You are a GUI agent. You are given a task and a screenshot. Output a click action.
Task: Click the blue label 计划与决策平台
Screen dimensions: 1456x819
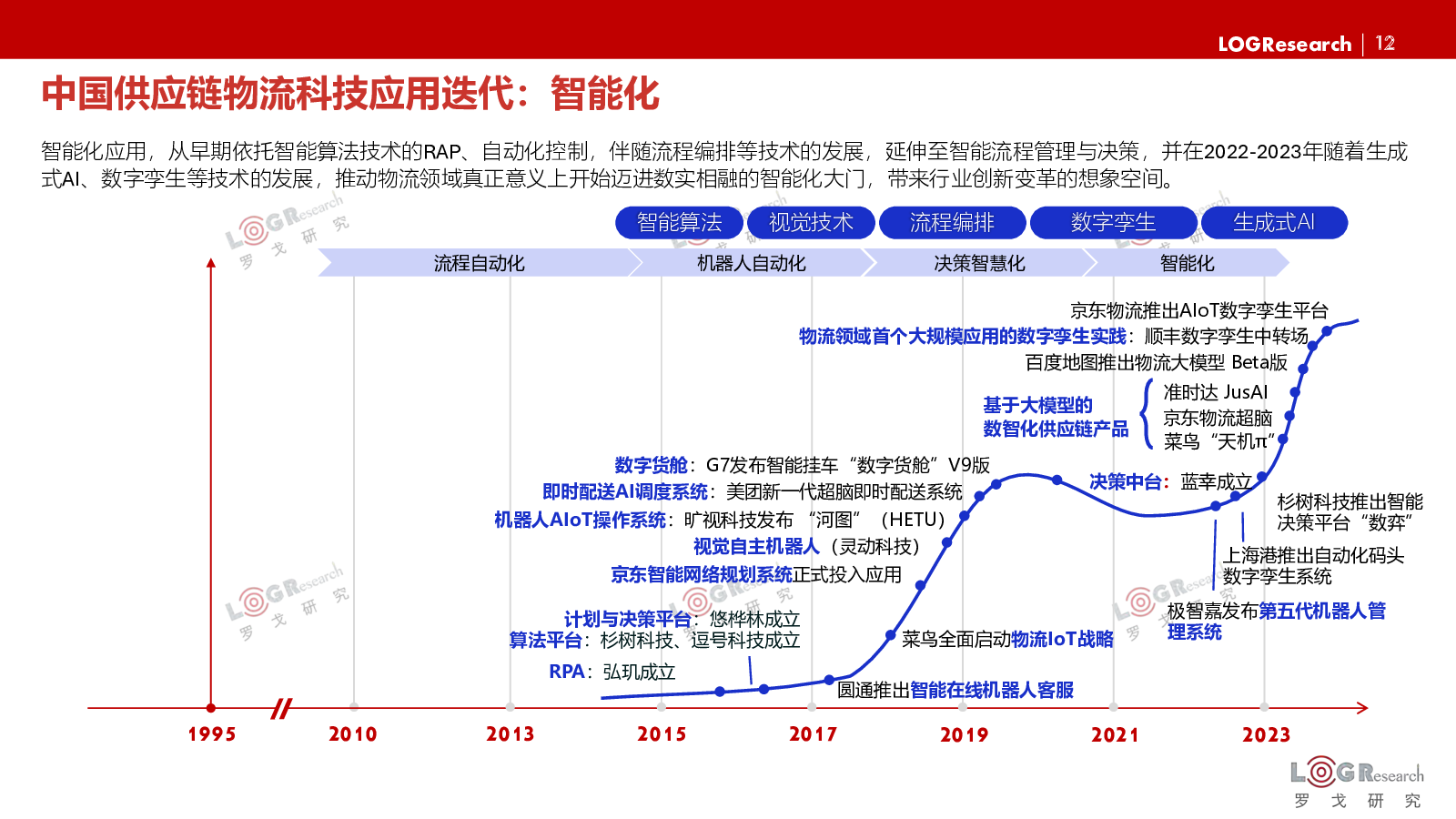(x=627, y=620)
